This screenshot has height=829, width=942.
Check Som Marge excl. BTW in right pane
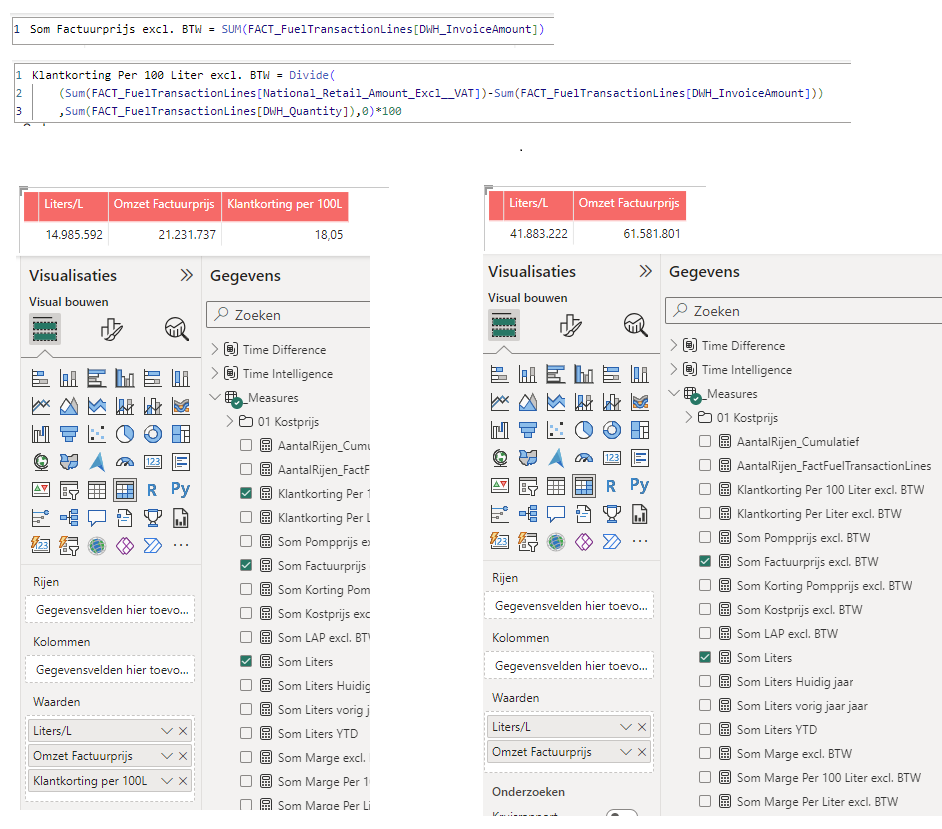(705, 753)
